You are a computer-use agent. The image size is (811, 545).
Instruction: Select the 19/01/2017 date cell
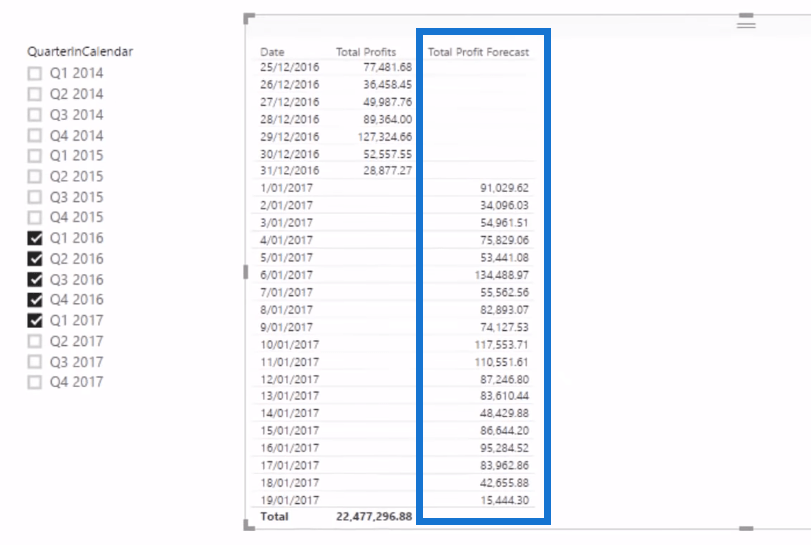(290, 500)
